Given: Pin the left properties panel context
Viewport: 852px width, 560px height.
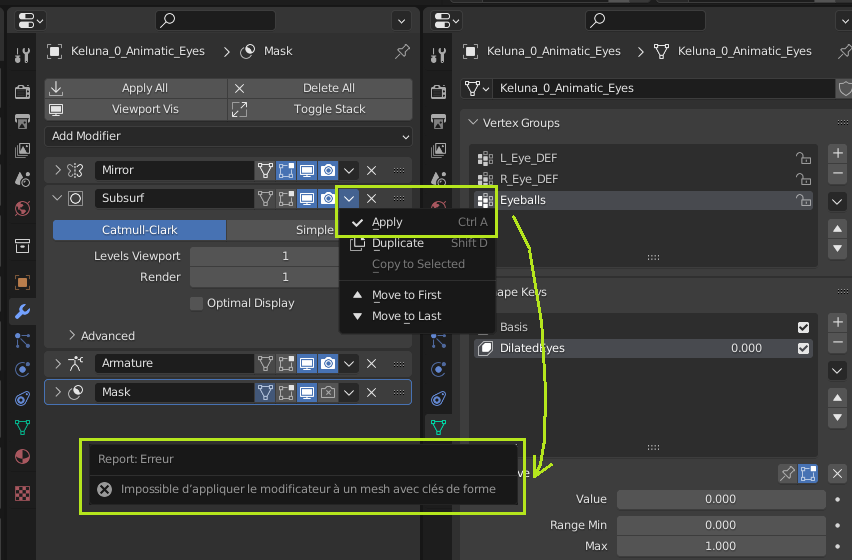Looking at the screenshot, I should pos(402,52).
